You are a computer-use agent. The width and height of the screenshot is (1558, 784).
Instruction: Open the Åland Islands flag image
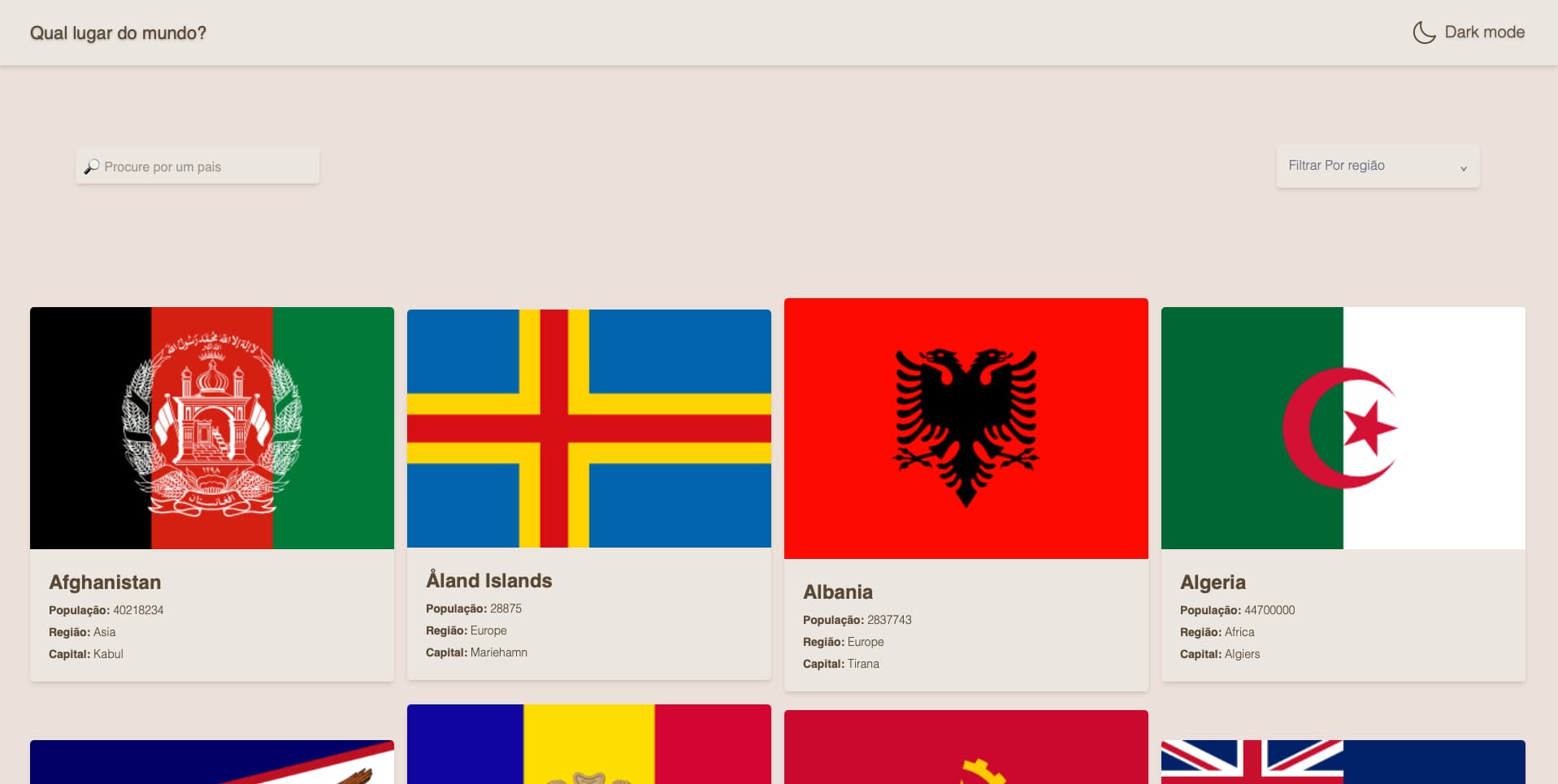589,428
